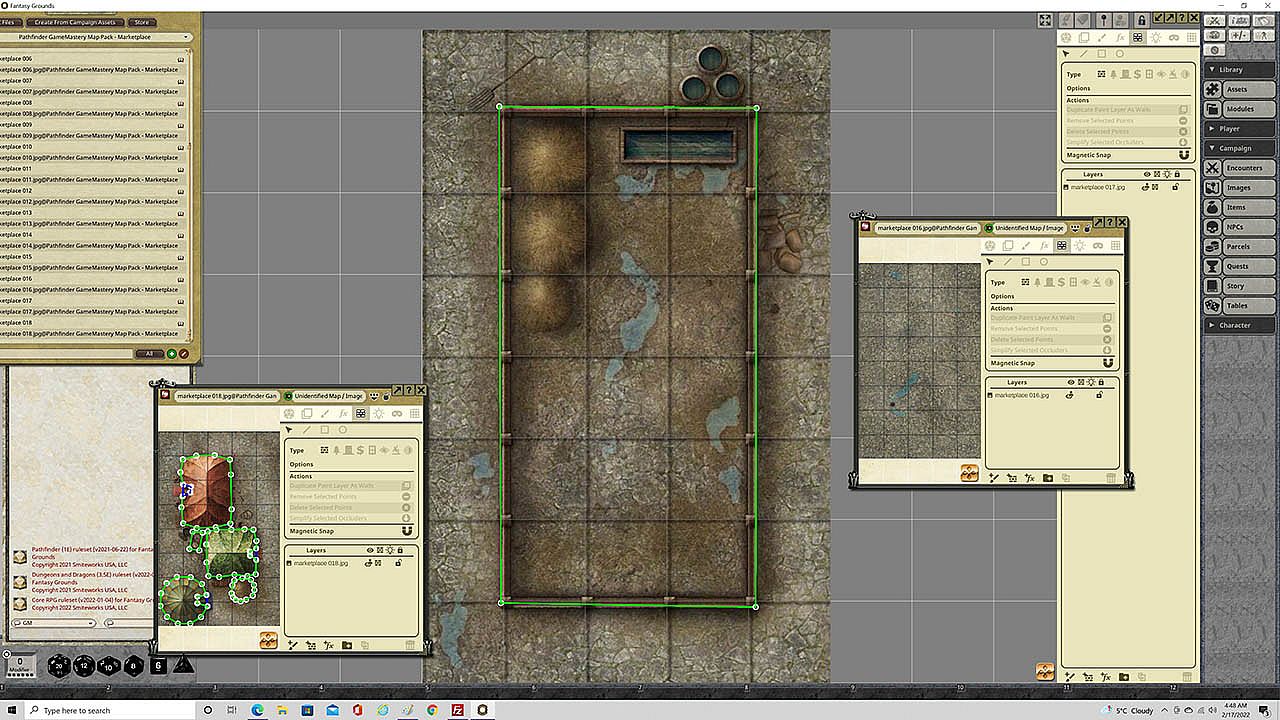
Task: Toggle lock on marketplace 017.jpg layer
Action: tap(1175, 187)
